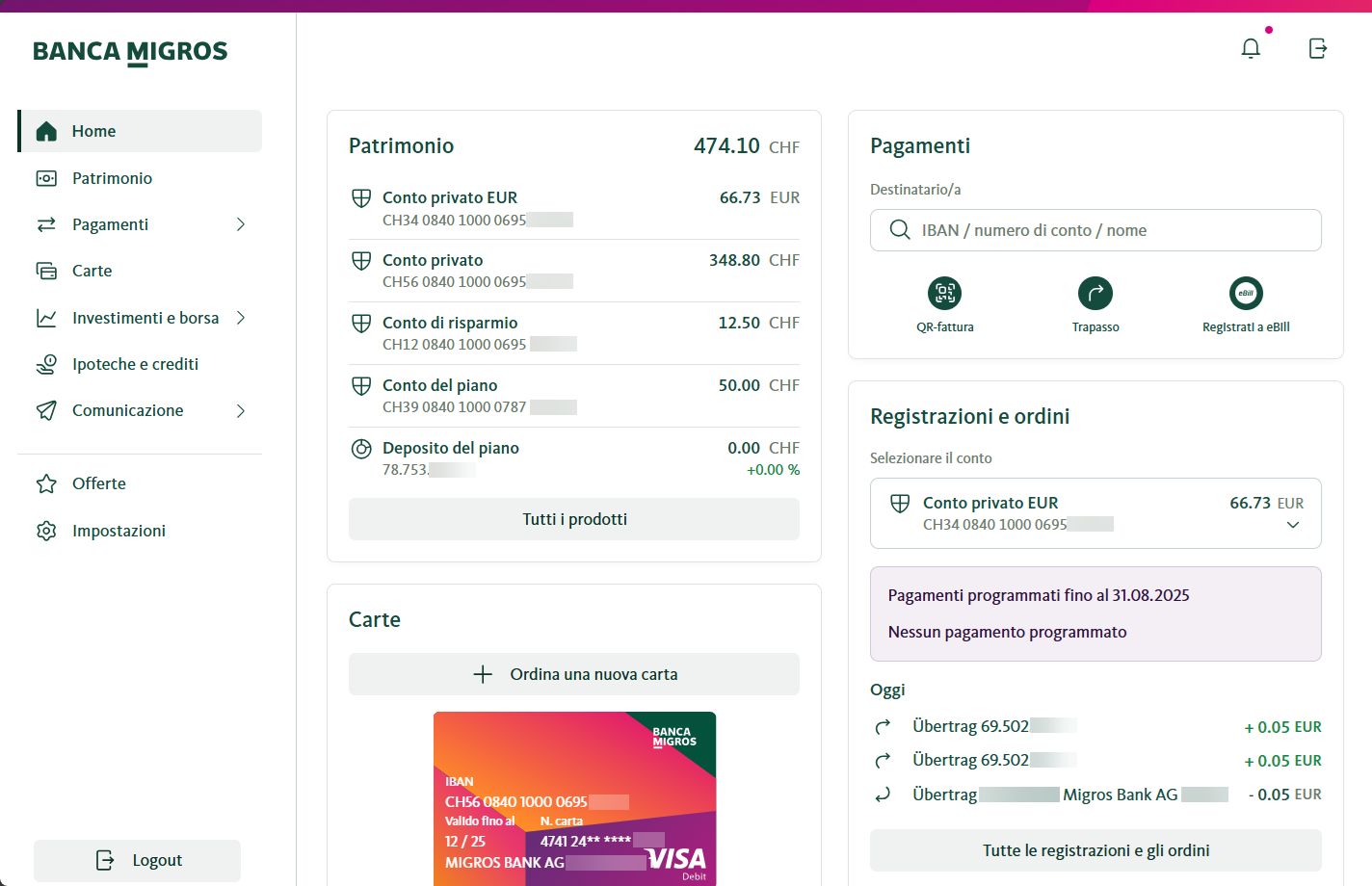Open the Trapasso transfer icon
Viewport: 1372px width, 886px height.
(x=1095, y=293)
